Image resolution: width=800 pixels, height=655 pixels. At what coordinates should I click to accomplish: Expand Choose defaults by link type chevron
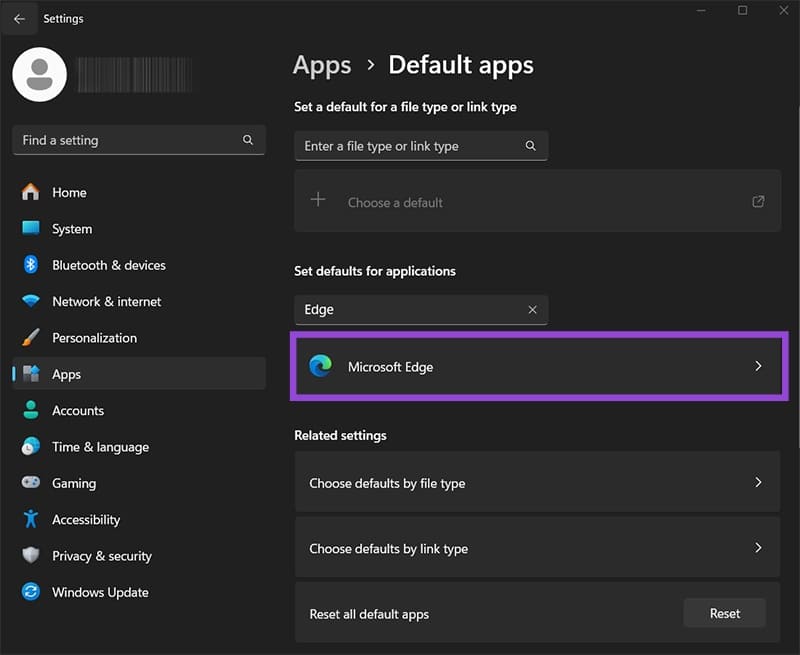(758, 547)
